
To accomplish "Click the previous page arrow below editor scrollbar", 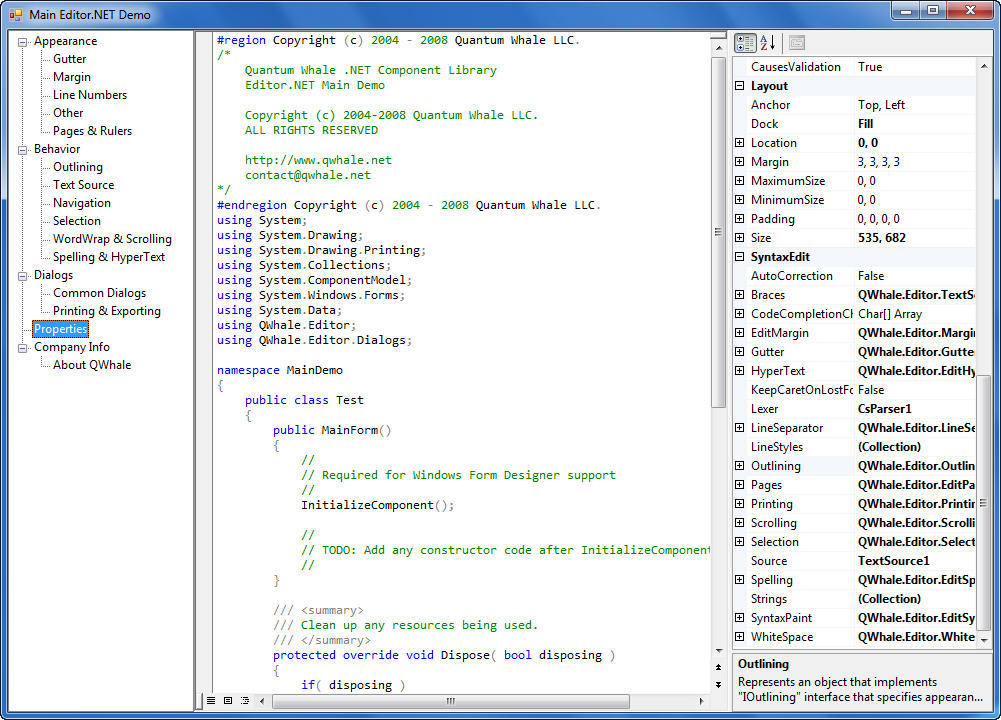I will (718, 667).
